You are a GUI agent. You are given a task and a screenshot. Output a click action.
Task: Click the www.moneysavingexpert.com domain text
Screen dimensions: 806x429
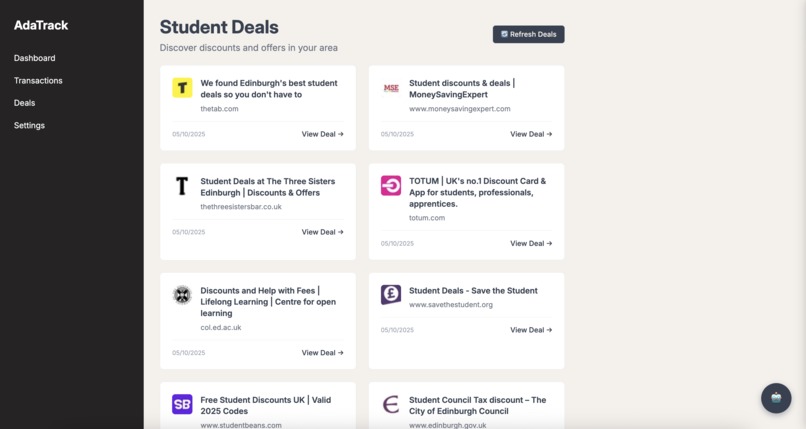tap(460, 109)
